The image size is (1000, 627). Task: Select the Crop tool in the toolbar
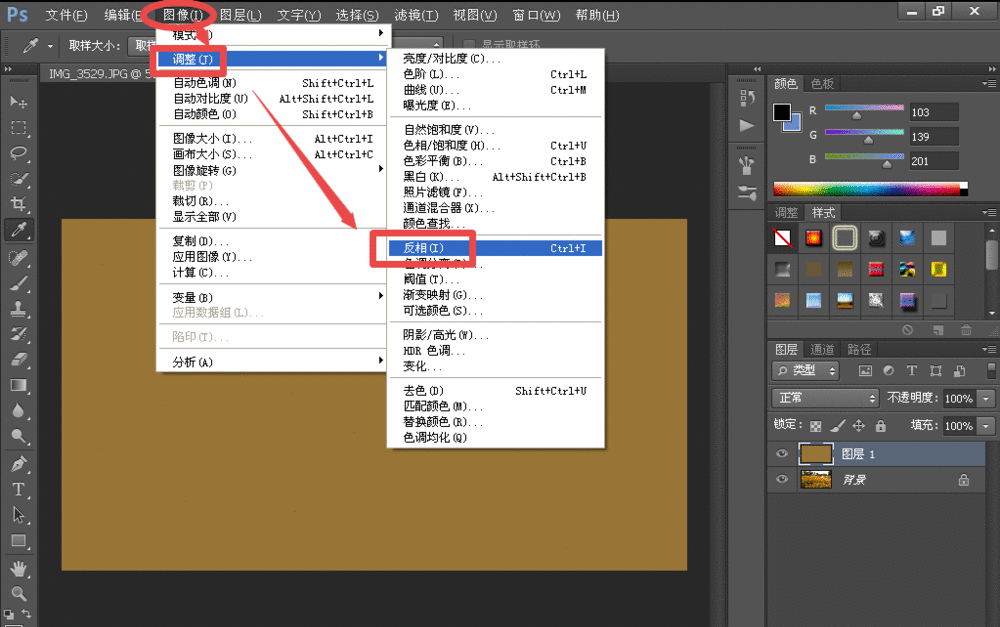click(18, 205)
